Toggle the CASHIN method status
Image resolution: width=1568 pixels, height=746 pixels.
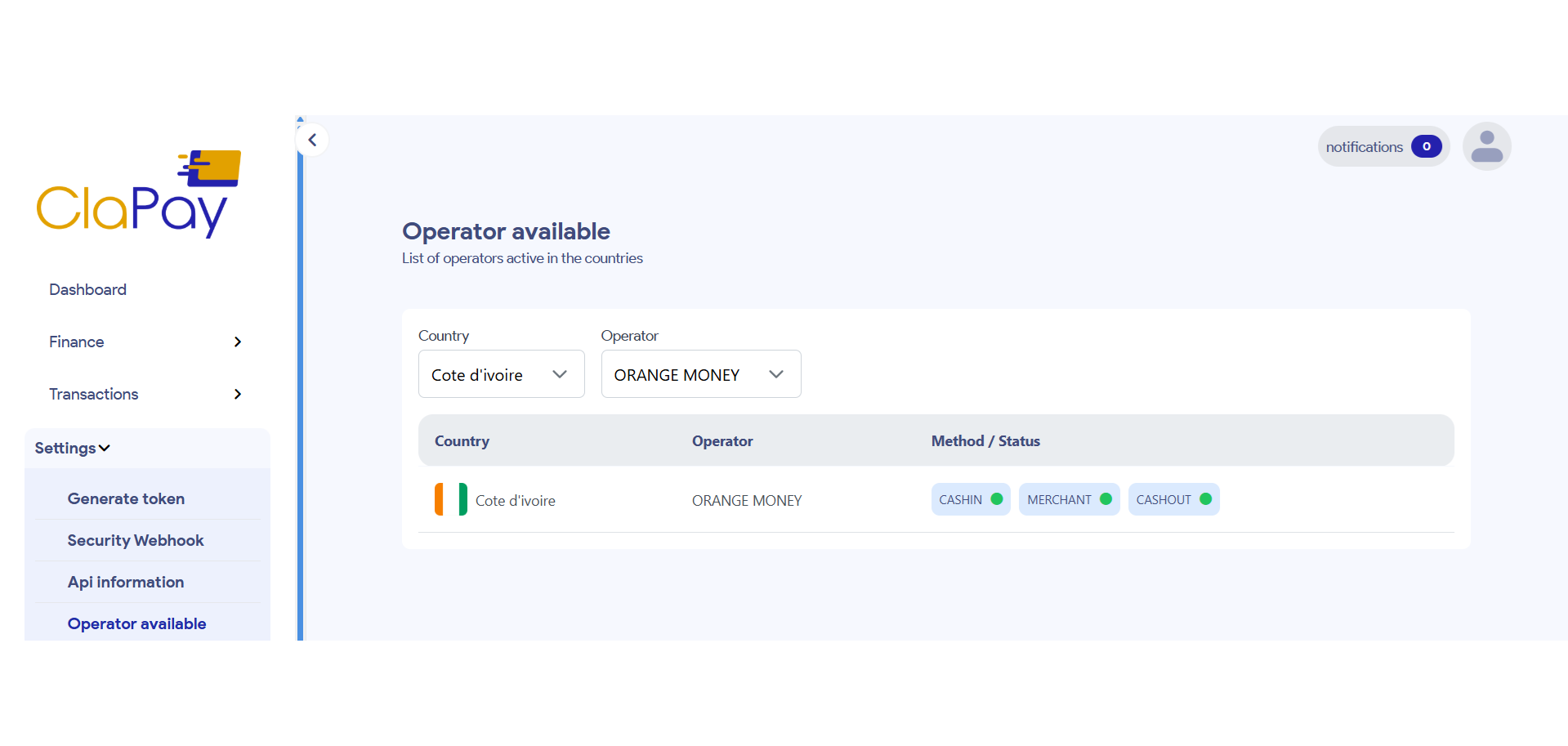970,498
